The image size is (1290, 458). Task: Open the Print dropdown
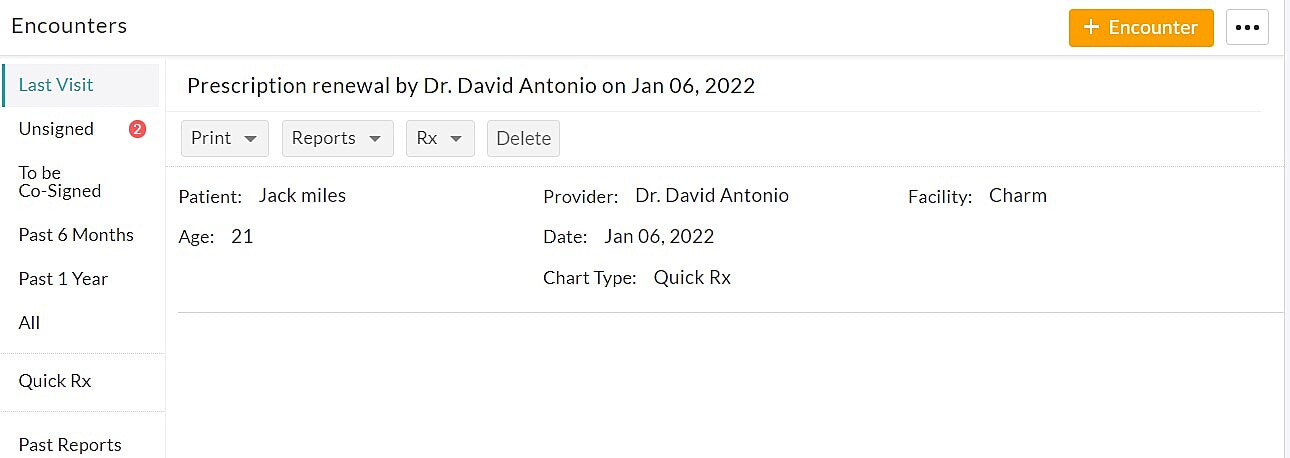coord(225,139)
